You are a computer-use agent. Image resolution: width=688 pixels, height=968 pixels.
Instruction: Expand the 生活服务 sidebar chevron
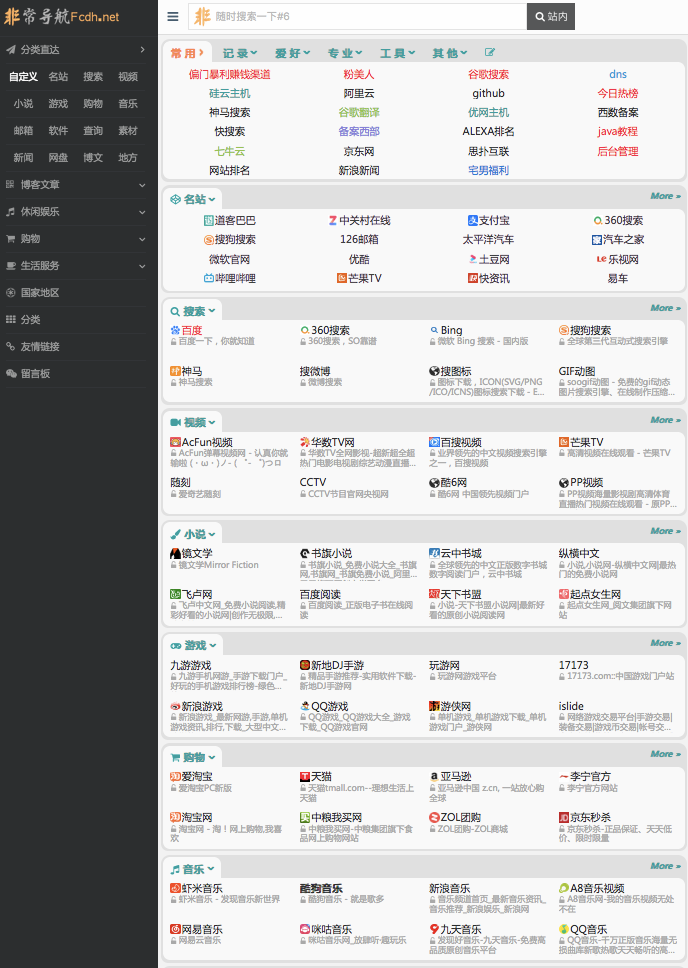[143, 266]
